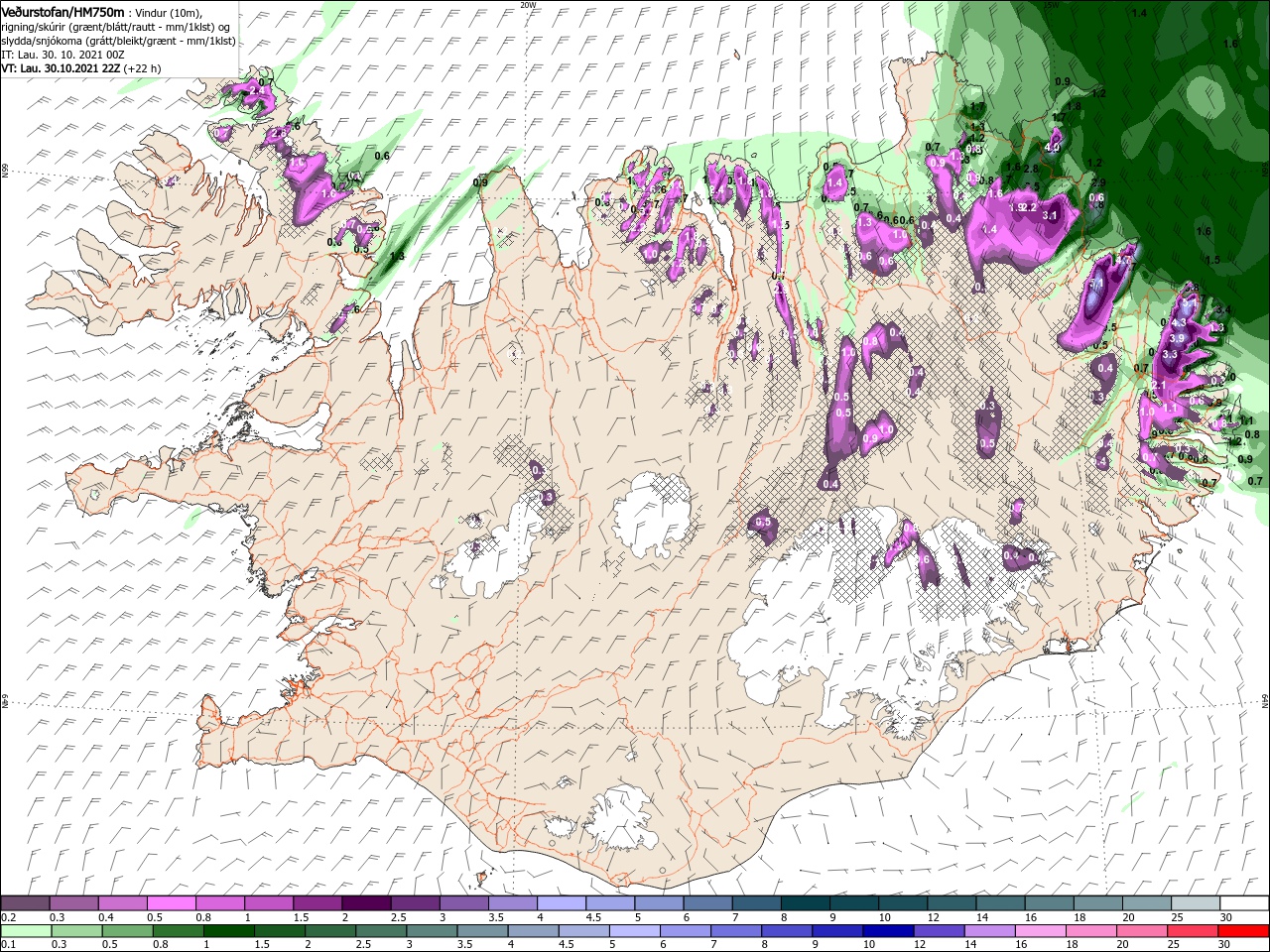Click the '0.1' label in lower legend
Screen dimensions: 1270x952
[8, 946]
